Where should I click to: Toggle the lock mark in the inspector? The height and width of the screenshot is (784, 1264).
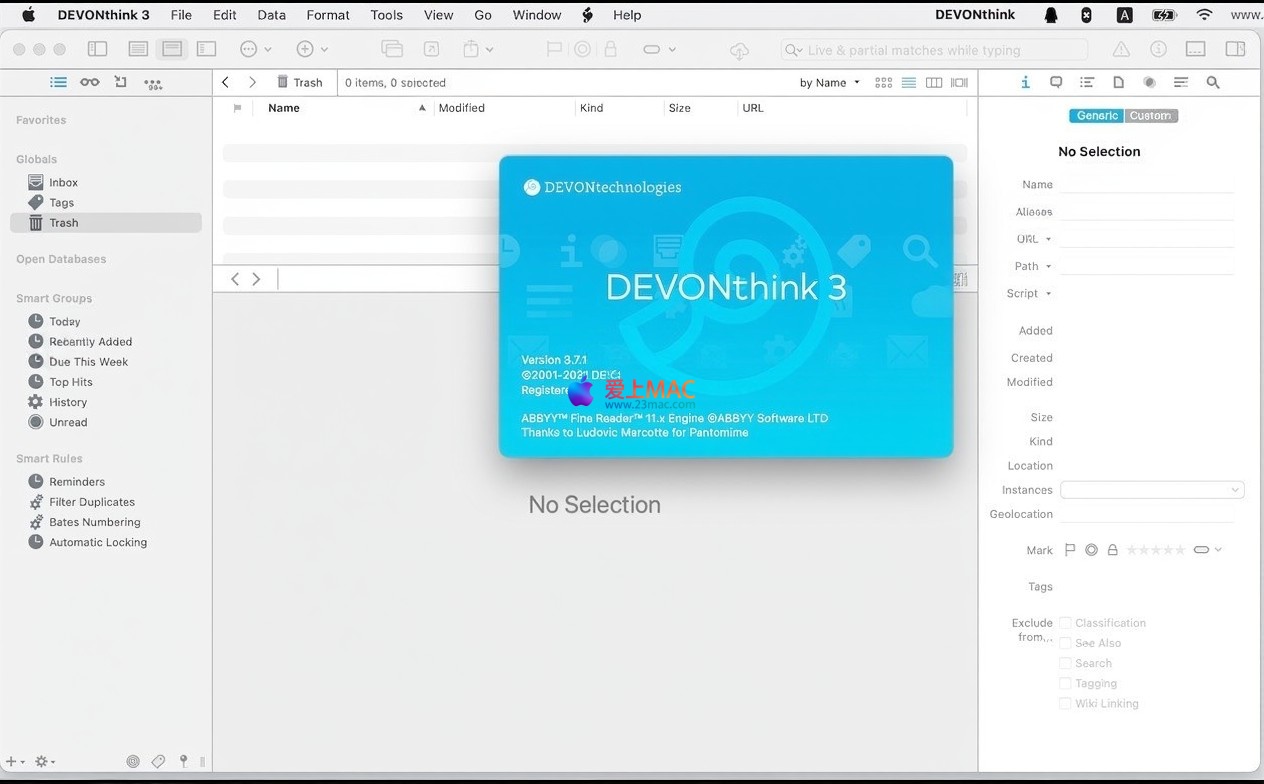[x=1112, y=550]
